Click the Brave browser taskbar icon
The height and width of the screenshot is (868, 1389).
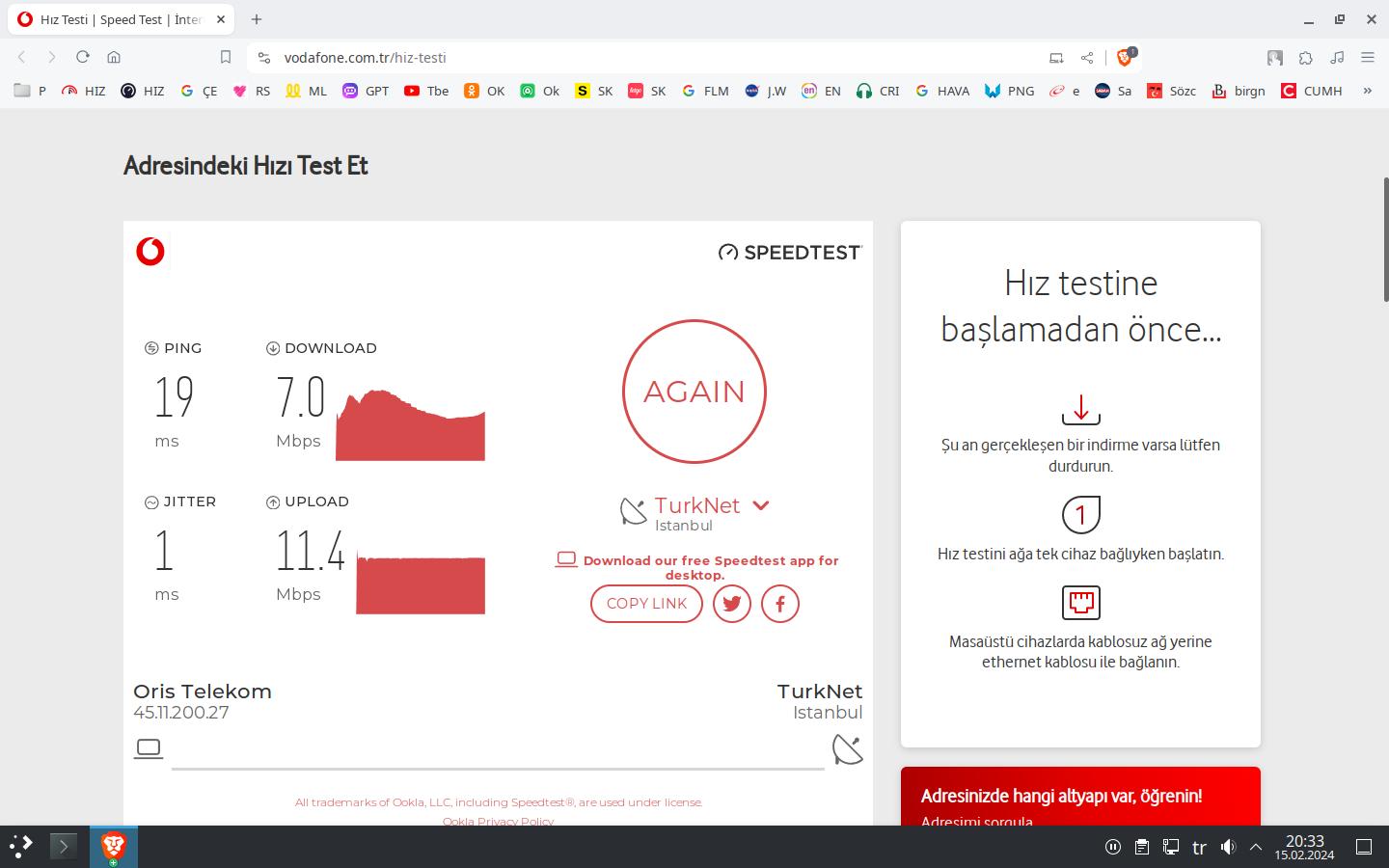click(114, 847)
